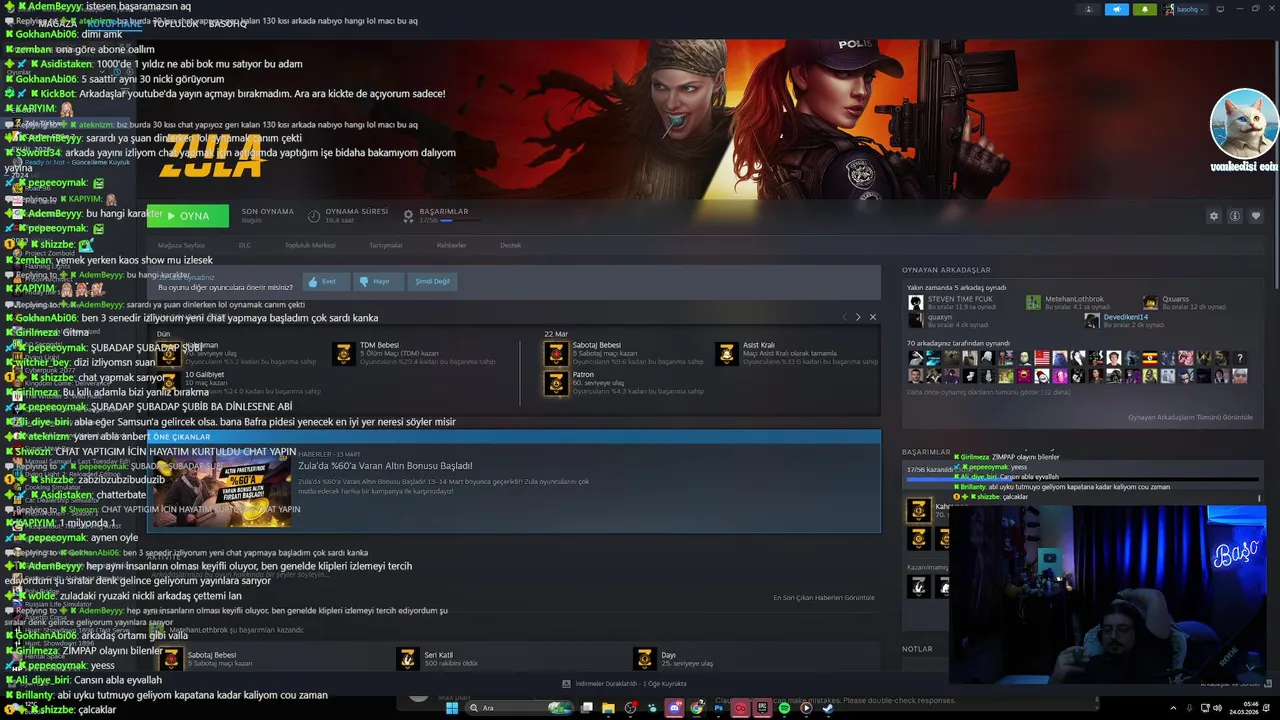The width and height of the screenshot is (1280, 720).
Task: Open Photoshop from taskbar
Action: click(718, 708)
